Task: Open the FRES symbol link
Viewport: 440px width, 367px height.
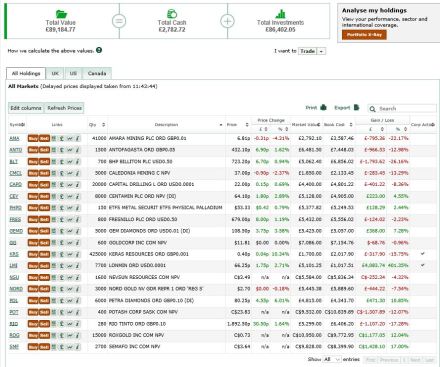Action: tap(15, 219)
